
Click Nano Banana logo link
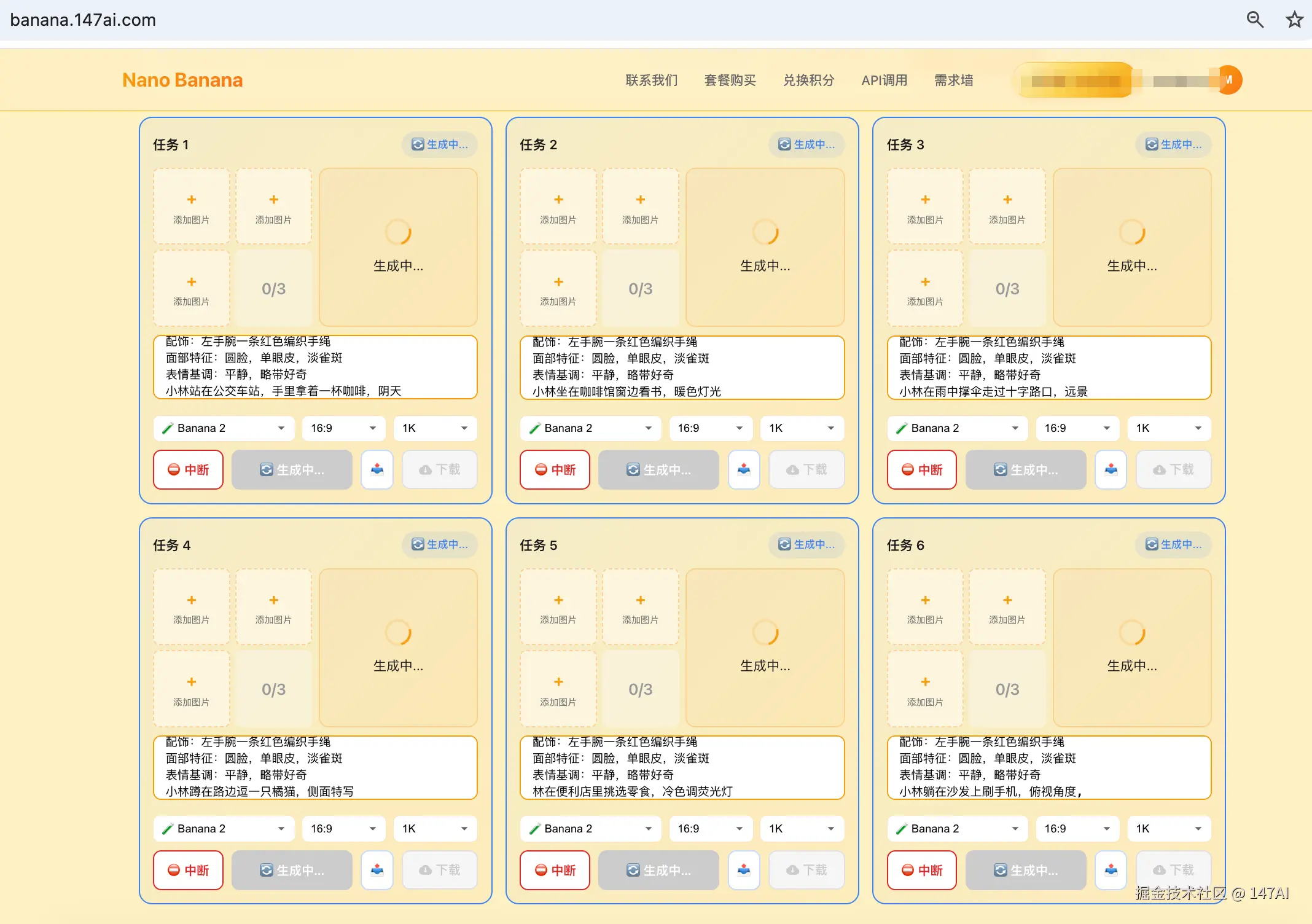(182, 80)
